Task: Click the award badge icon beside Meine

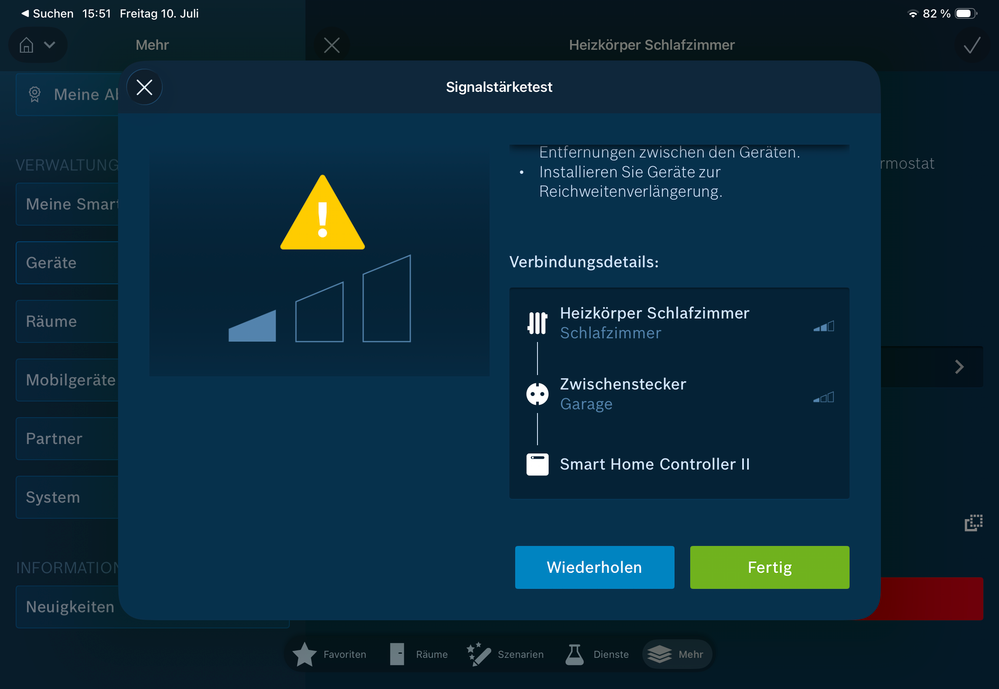Action: pyautogui.click(x=34, y=94)
